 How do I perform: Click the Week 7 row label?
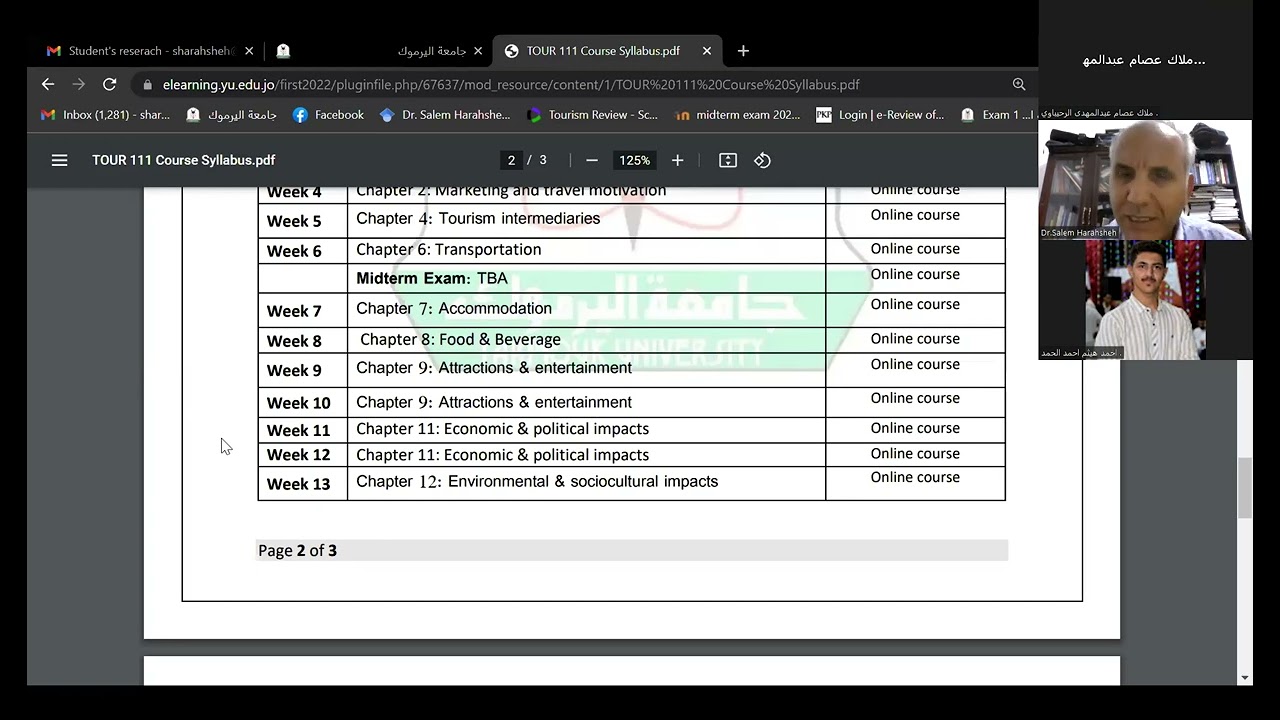point(294,311)
